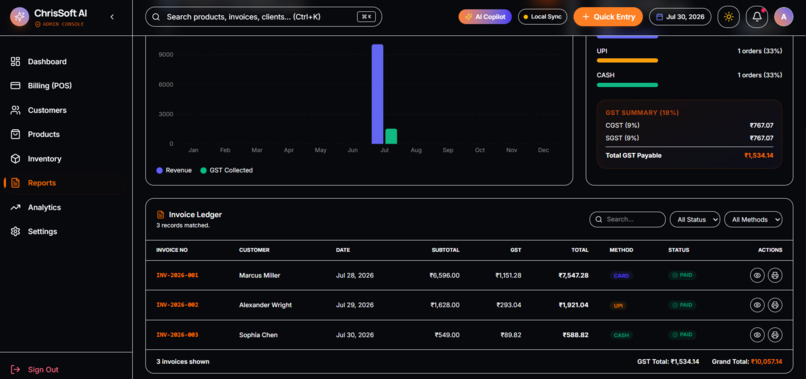
Task: Click the Products bag icon
Action: tap(15, 134)
